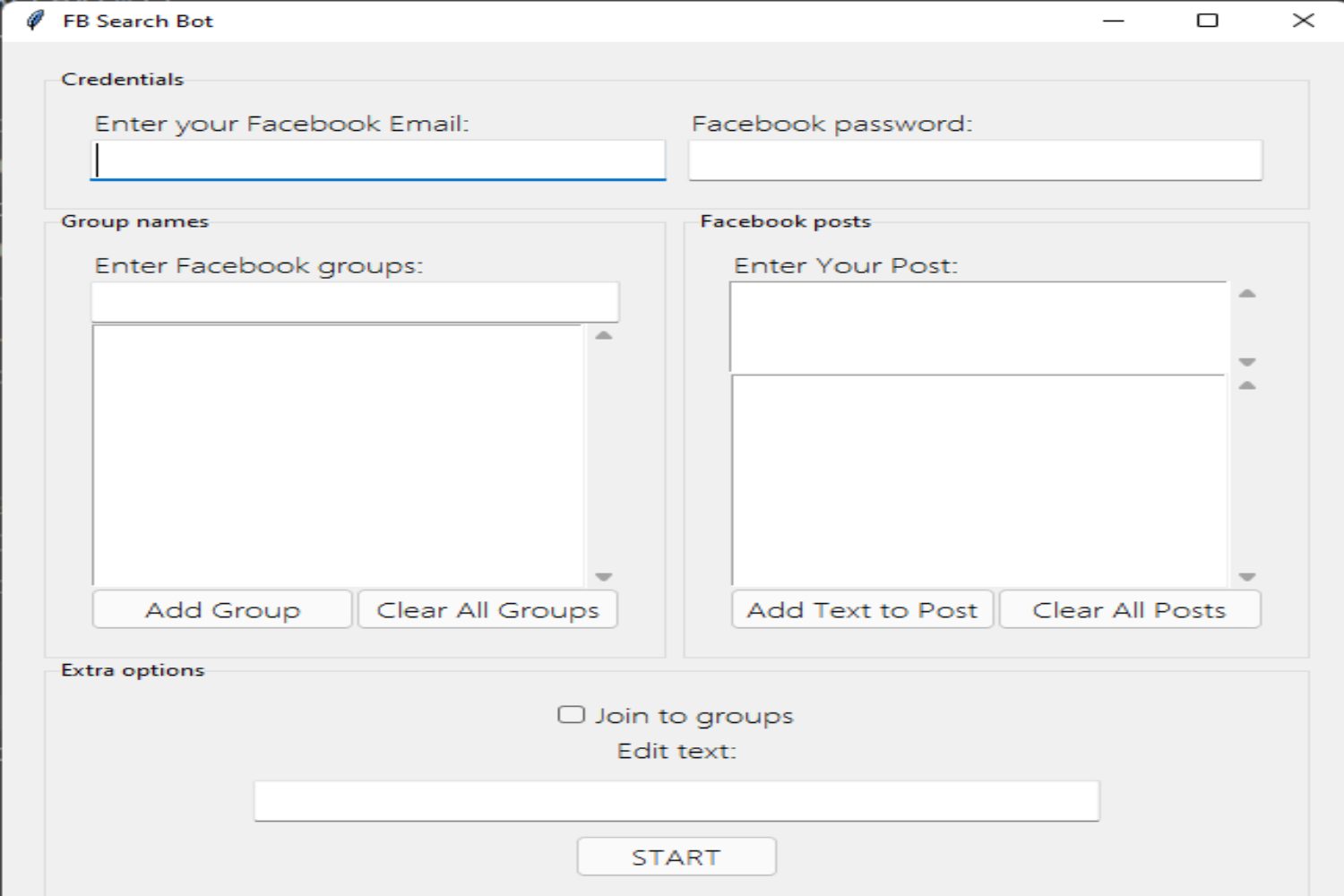The width and height of the screenshot is (1344, 896).
Task: Click the 'Facebook password:' label
Action: 832,124
